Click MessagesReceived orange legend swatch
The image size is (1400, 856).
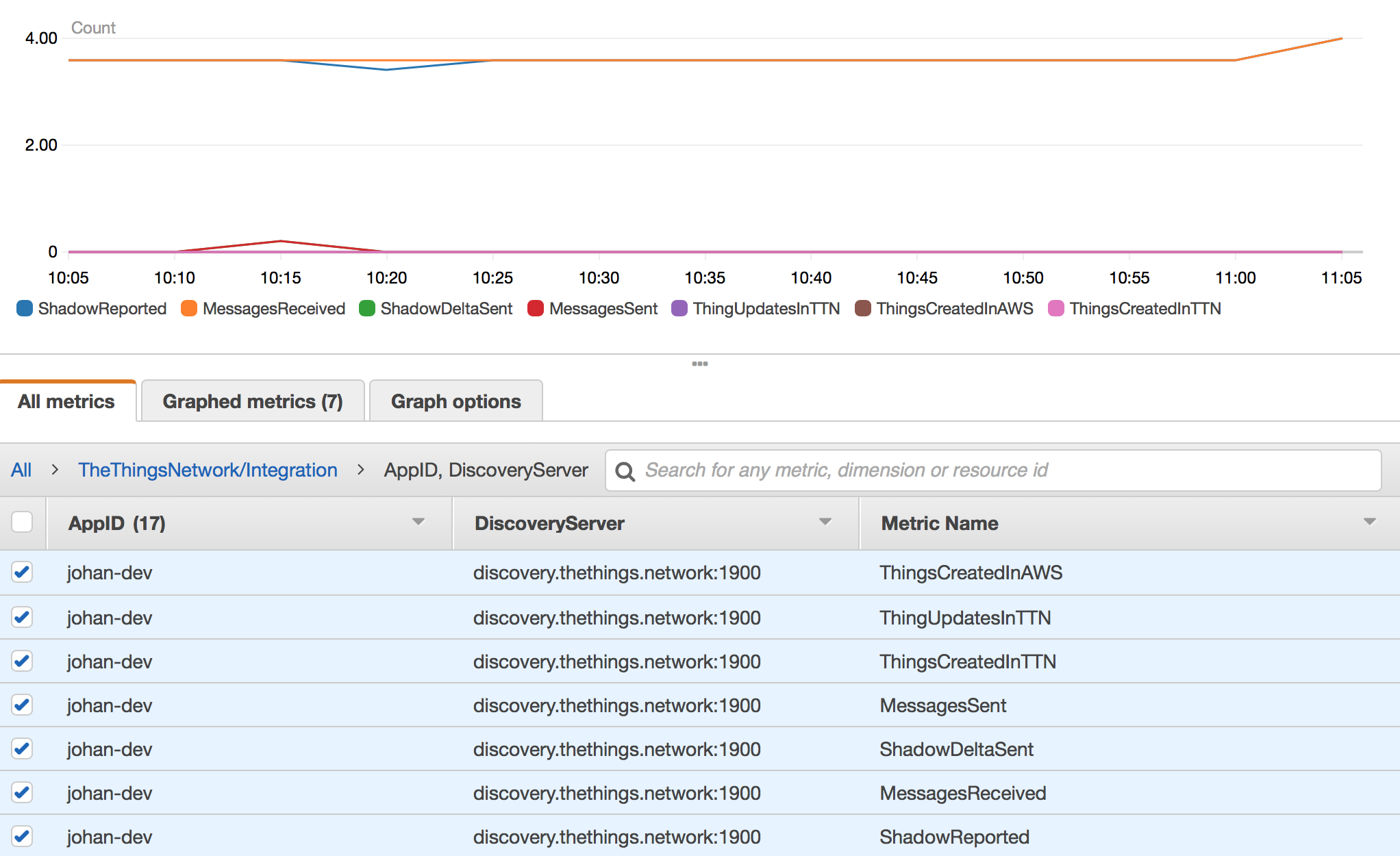click(189, 308)
